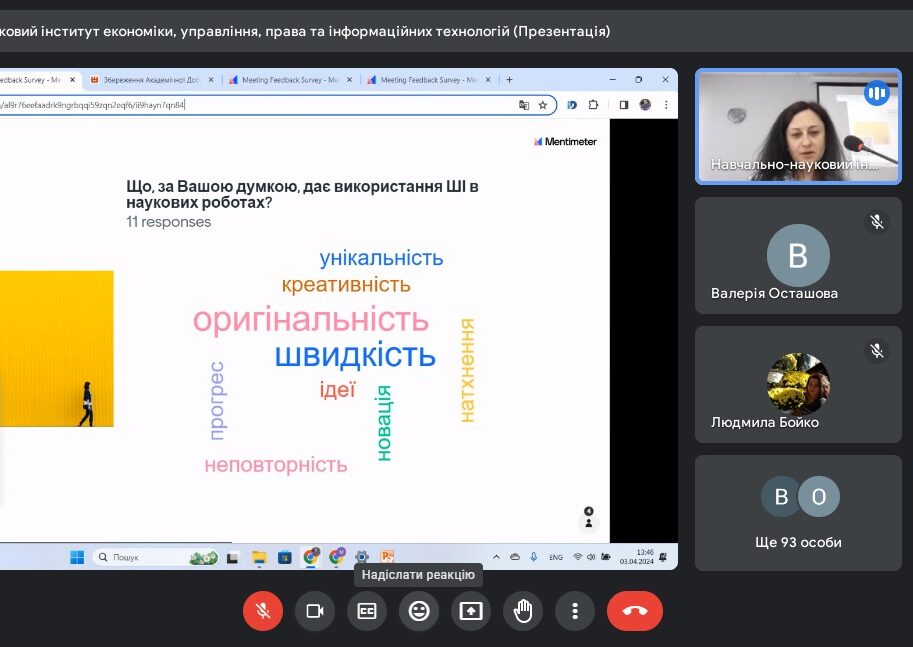Switch to the Збереження Академічної tab
This screenshot has height=647, width=913.
[150, 80]
